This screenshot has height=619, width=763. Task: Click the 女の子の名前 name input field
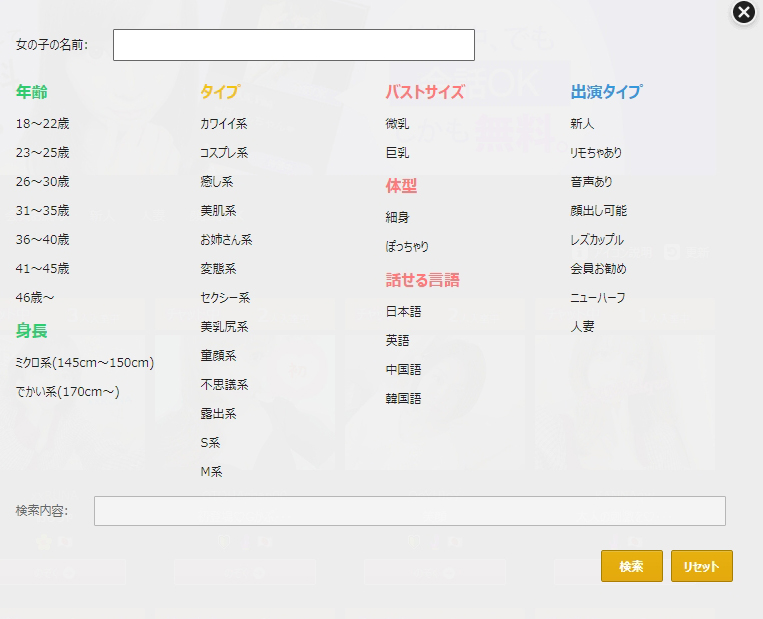(x=293, y=45)
